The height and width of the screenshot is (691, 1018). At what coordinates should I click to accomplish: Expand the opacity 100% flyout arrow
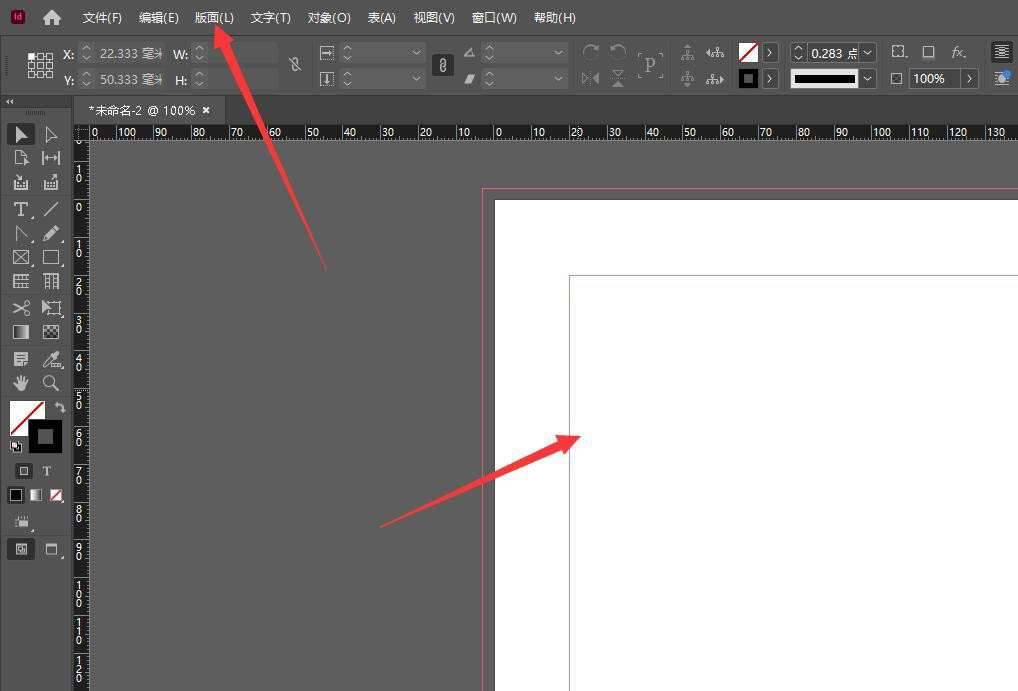969,78
